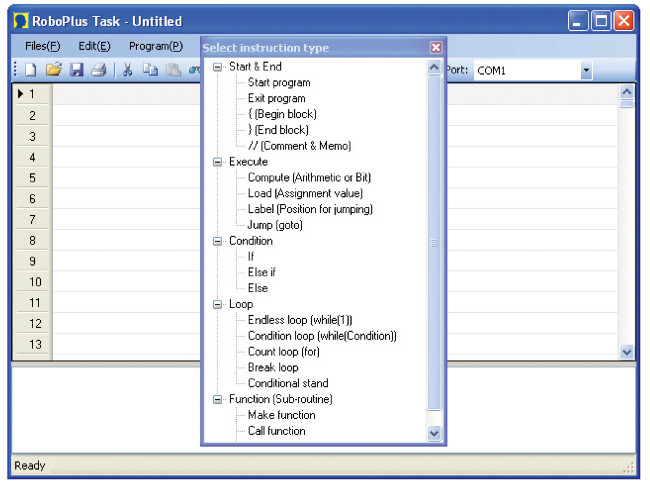Collapse the Execute tree group
The width and height of the screenshot is (650, 485).
click(217, 162)
